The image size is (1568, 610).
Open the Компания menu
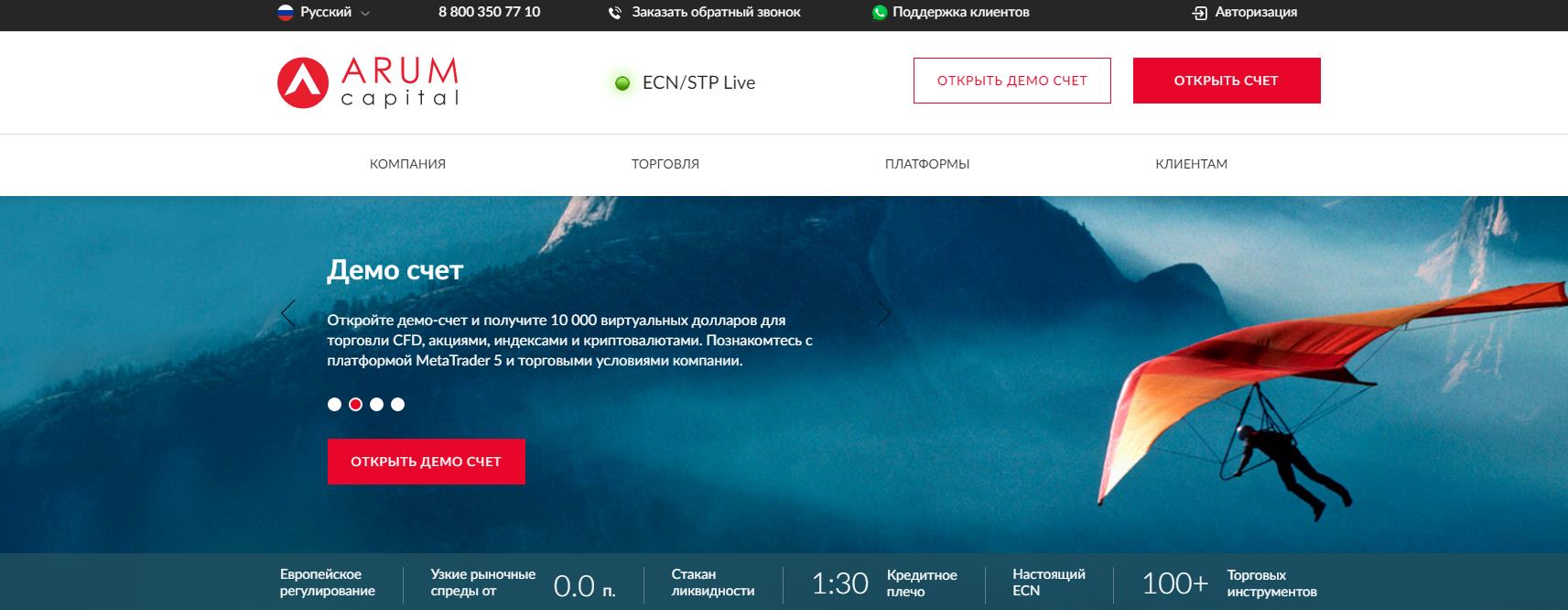pos(407,164)
